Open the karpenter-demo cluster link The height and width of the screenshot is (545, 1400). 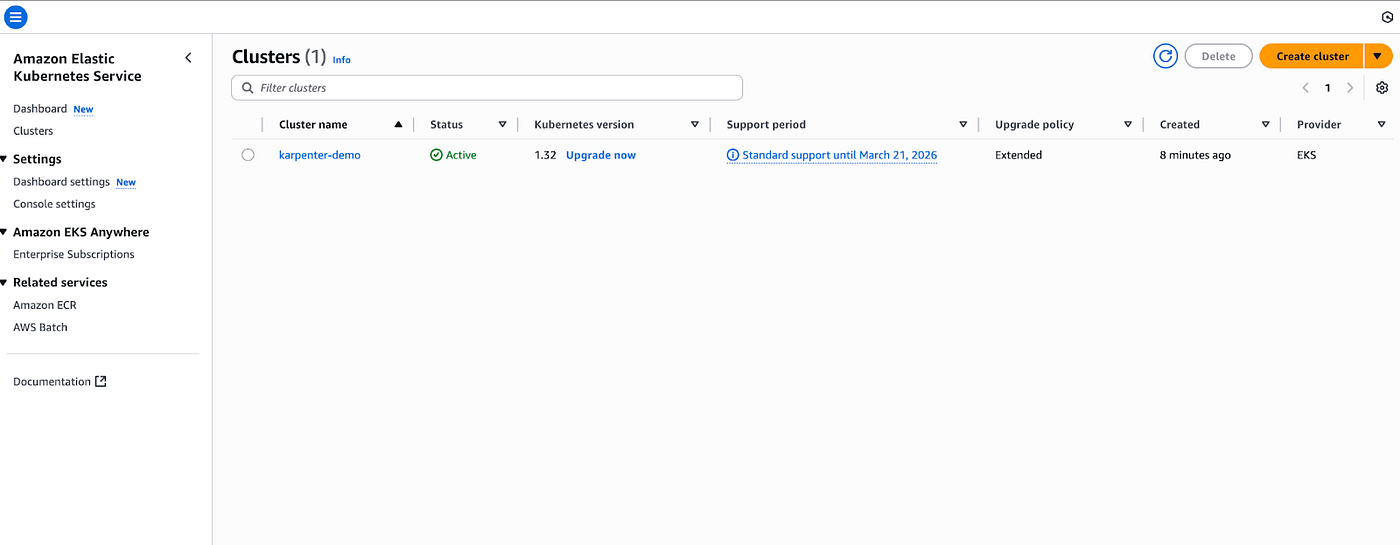pyautogui.click(x=319, y=155)
